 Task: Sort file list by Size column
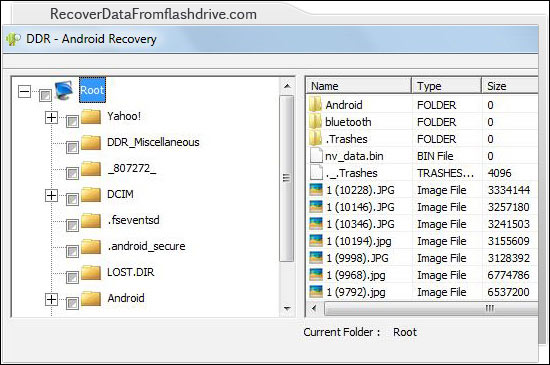coord(510,86)
